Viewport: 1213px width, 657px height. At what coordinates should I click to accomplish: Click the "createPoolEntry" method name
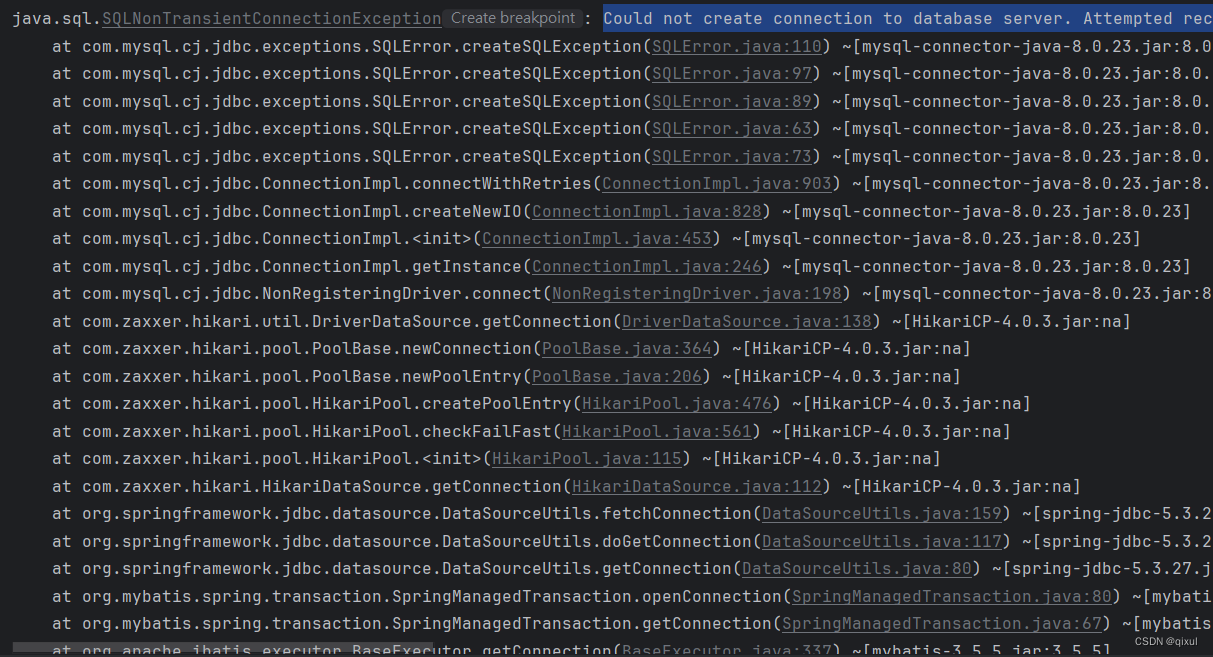coord(497,404)
